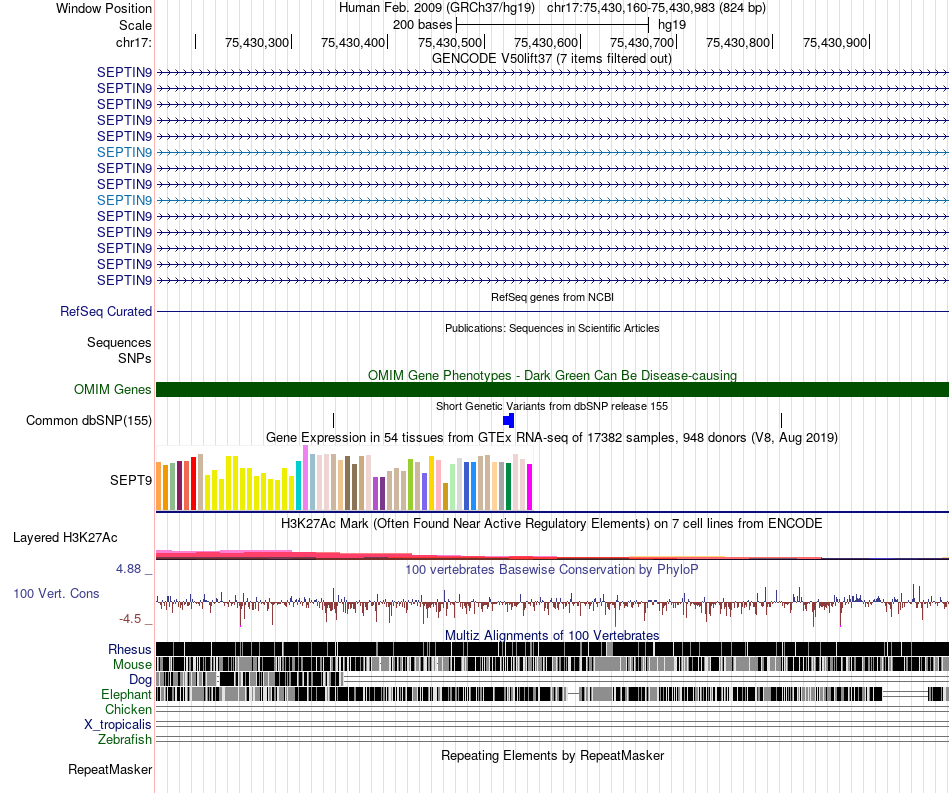Click the Chicken alignment label
This screenshot has height=793, width=950.
pyautogui.click(x=128, y=709)
